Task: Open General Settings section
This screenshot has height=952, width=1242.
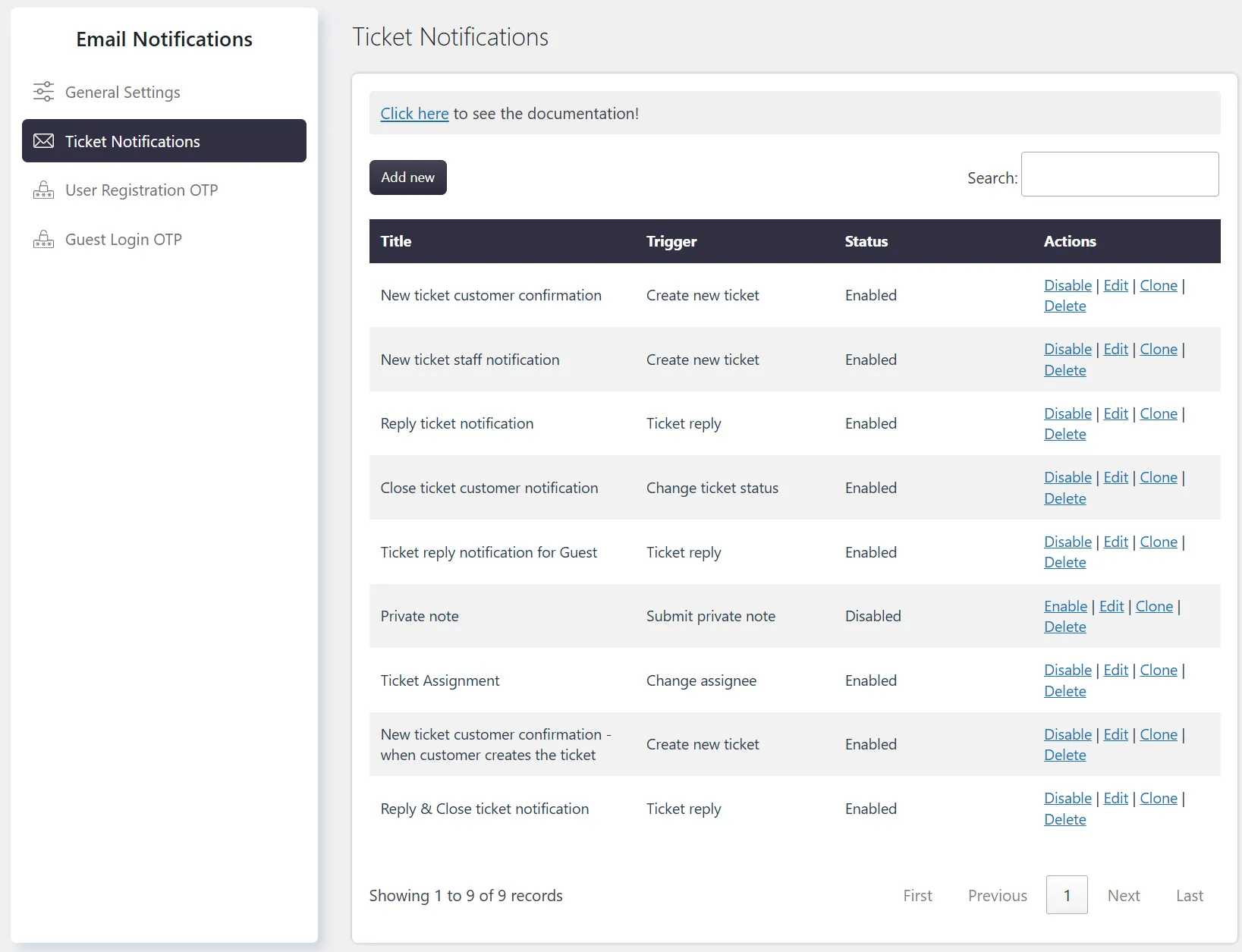Action: (x=122, y=92)
